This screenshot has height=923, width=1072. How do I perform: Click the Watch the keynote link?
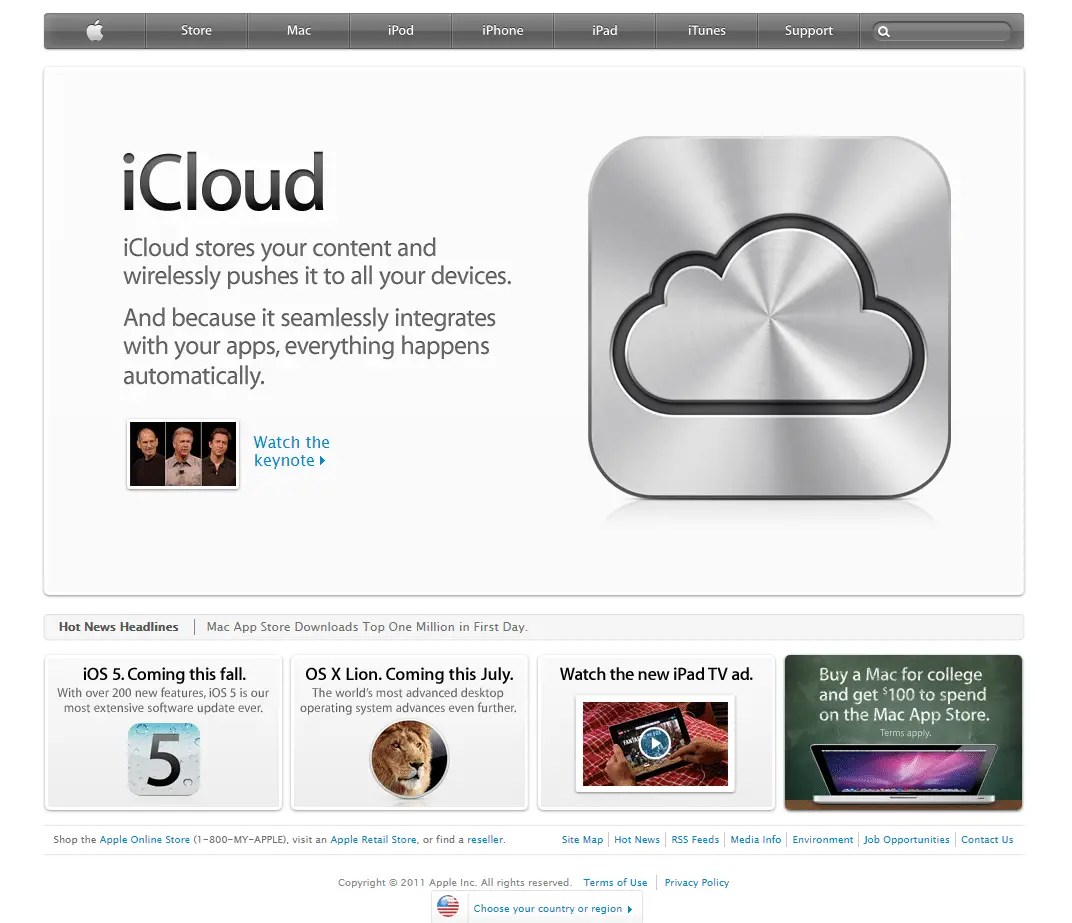[290, 451]
